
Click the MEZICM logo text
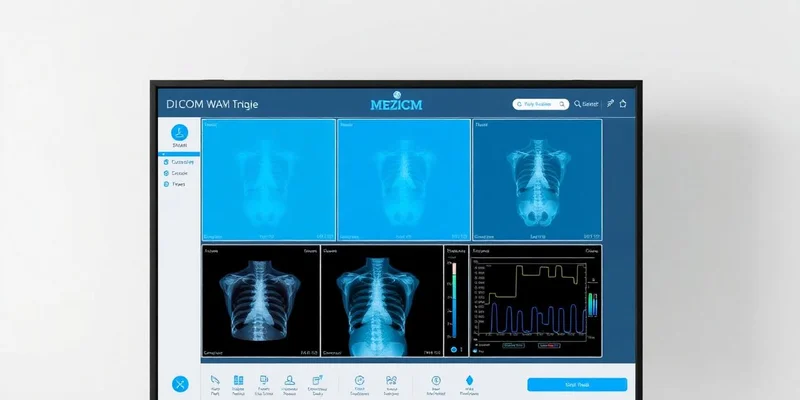(396, 105)
